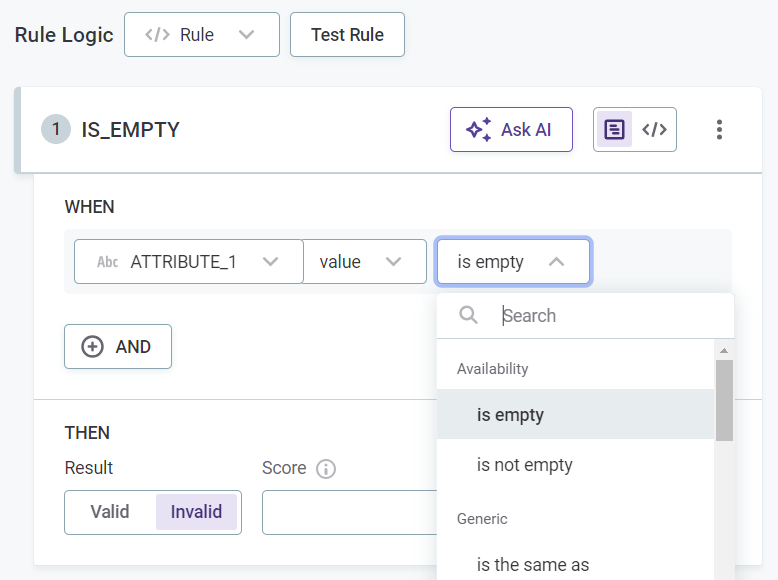
Task: Set result to Valid
Action: click(110, 512)
